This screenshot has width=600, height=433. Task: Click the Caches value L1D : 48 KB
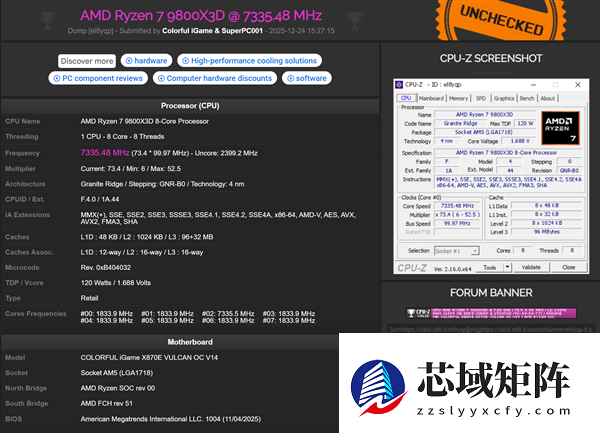tap(147, 237)
